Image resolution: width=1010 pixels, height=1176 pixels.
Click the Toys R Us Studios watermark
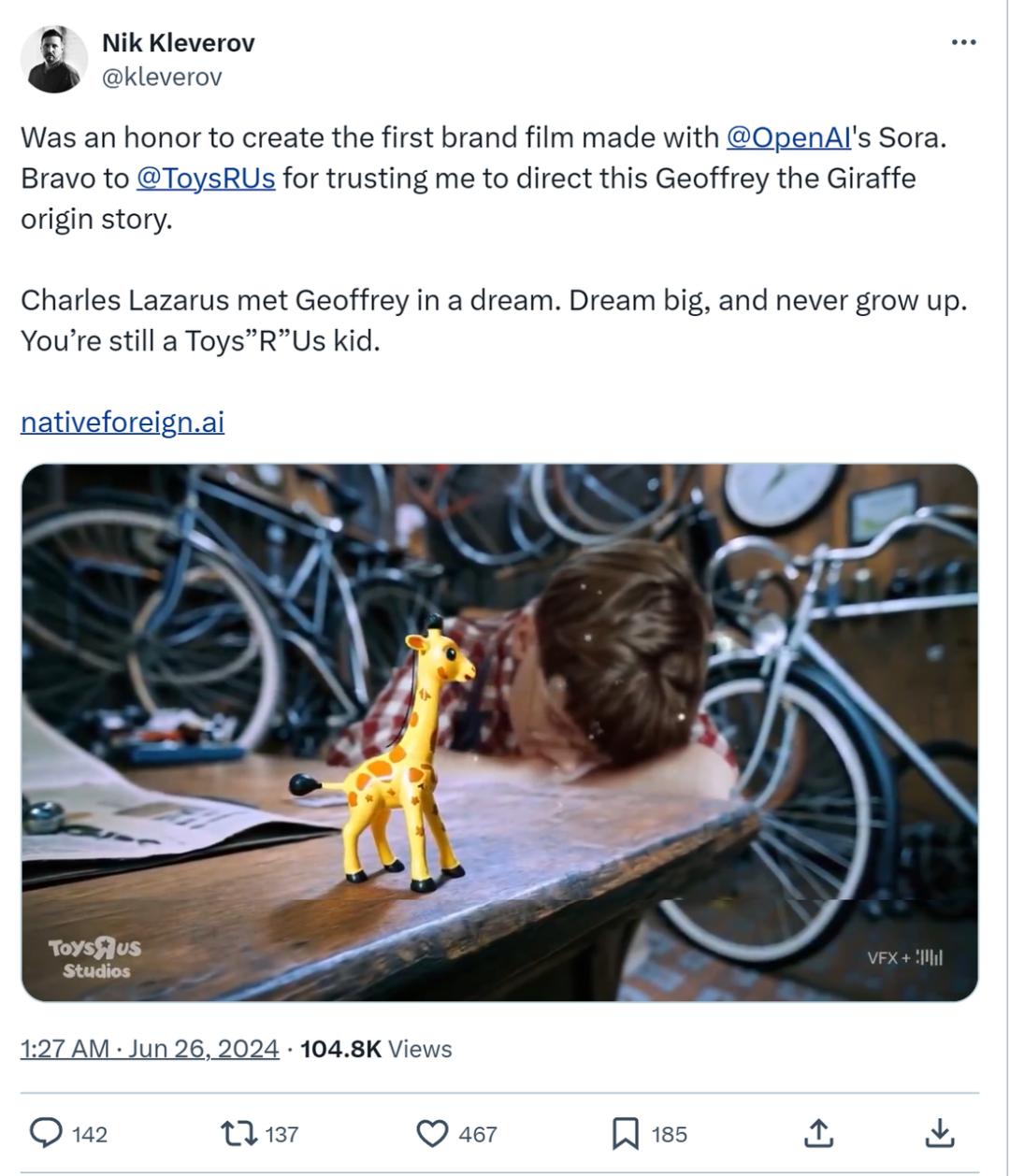coord(95,958)
